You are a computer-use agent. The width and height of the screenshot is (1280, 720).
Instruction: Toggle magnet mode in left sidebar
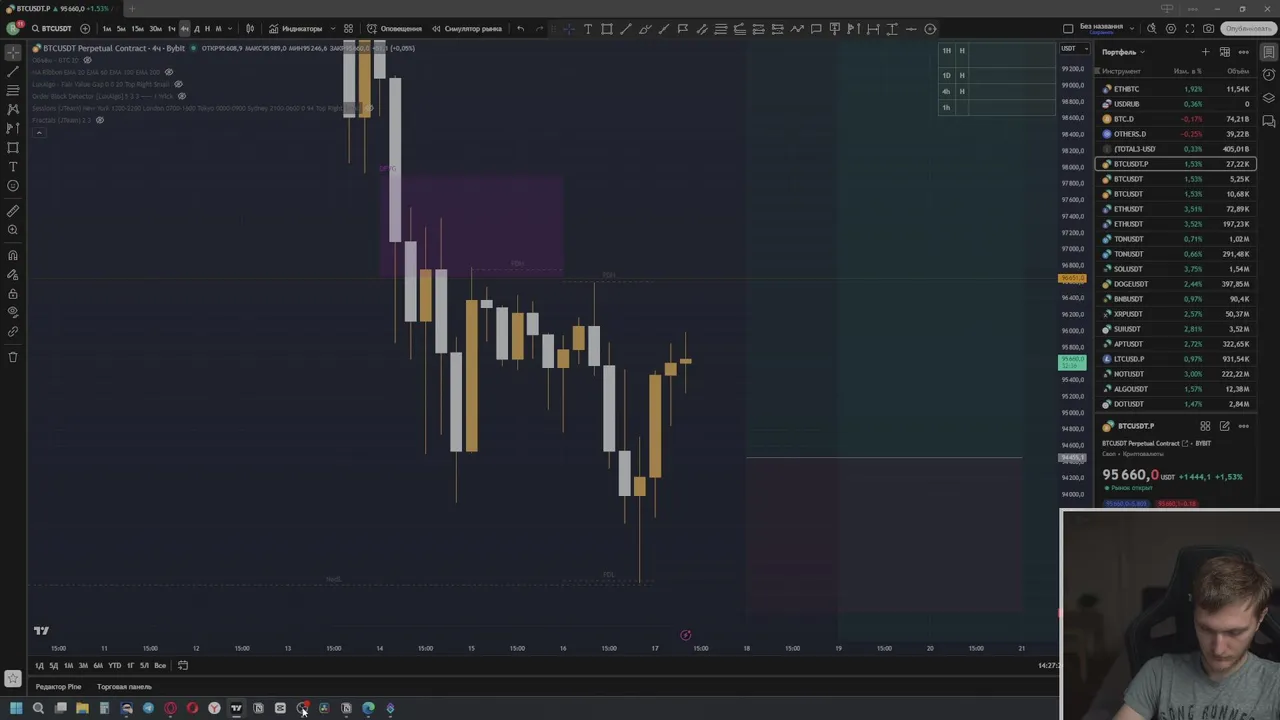pyautogui.click(x=13, y=255)
